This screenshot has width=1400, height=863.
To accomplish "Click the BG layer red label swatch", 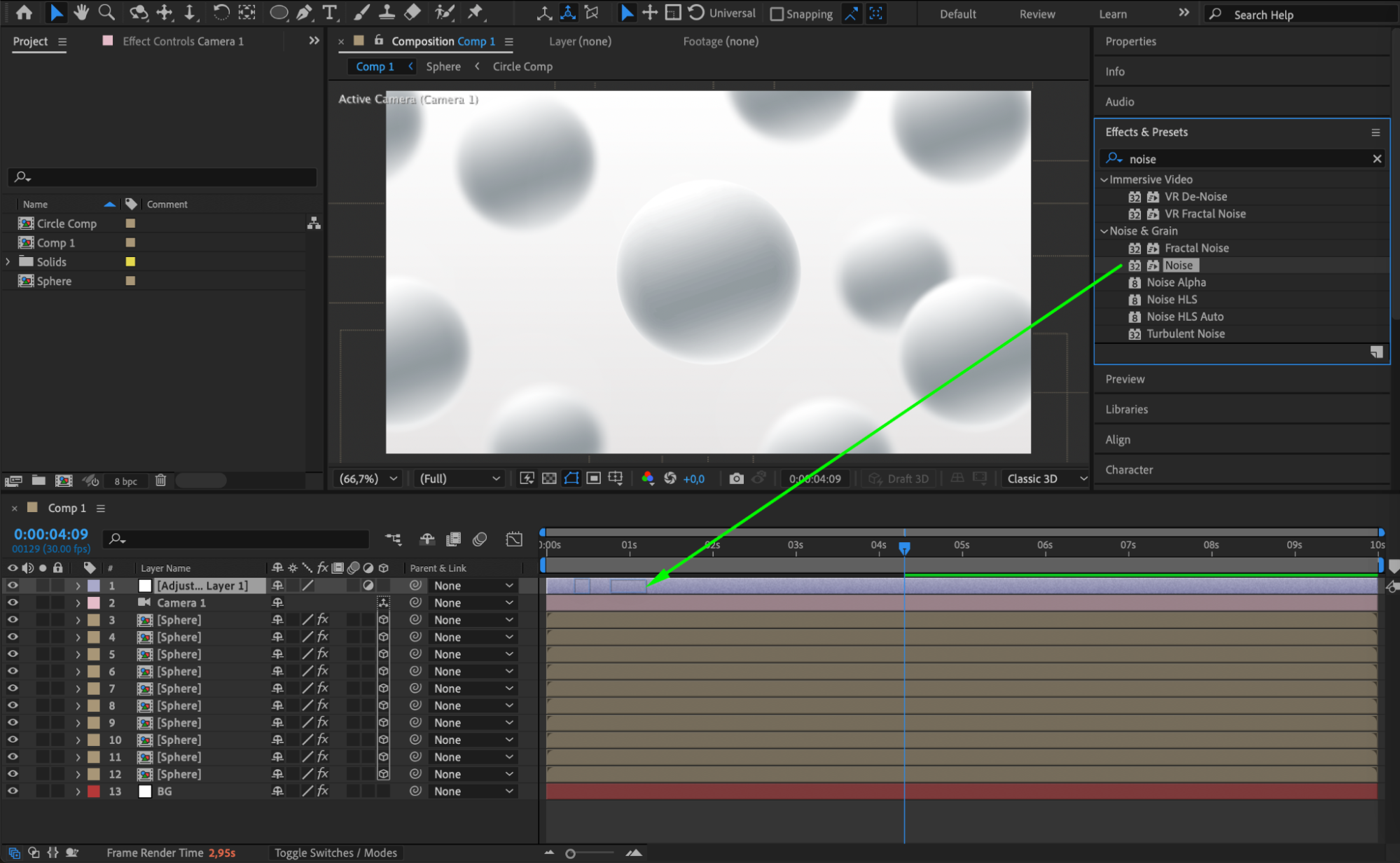I will tap(93, 791).
